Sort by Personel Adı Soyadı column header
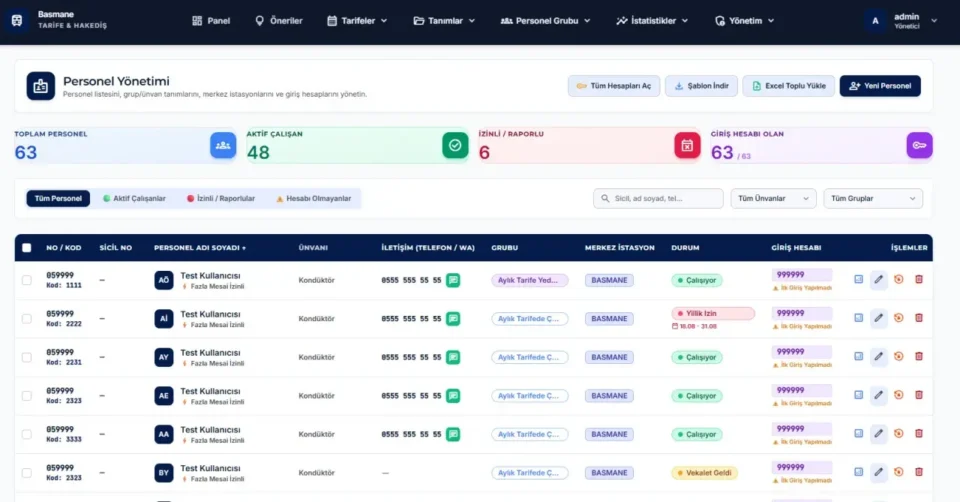This screenshot has height=502, width=960. (200, 248)
